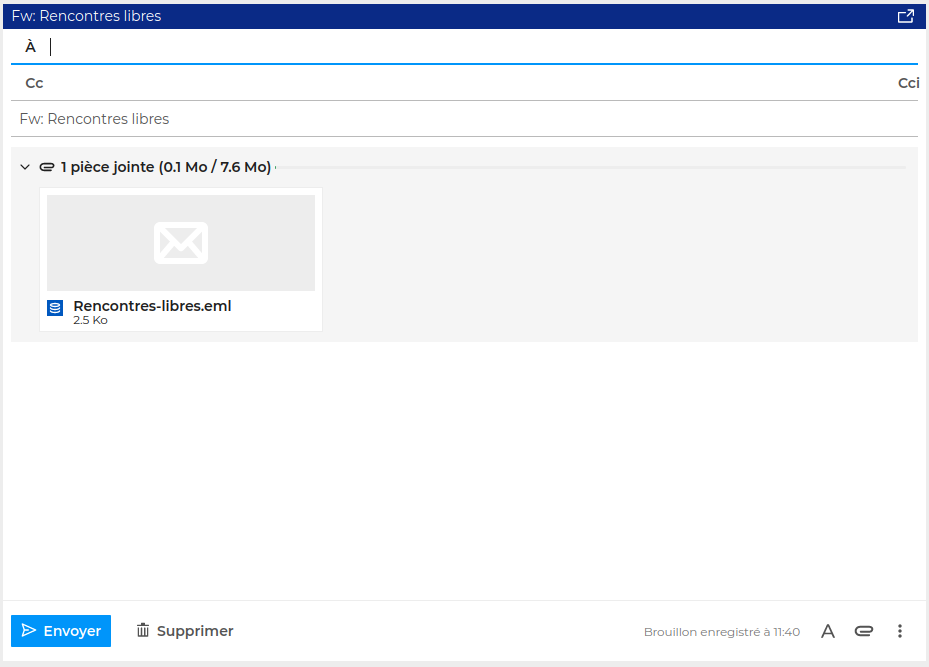Delete the draft with Supprimer

tap(185, 631)
